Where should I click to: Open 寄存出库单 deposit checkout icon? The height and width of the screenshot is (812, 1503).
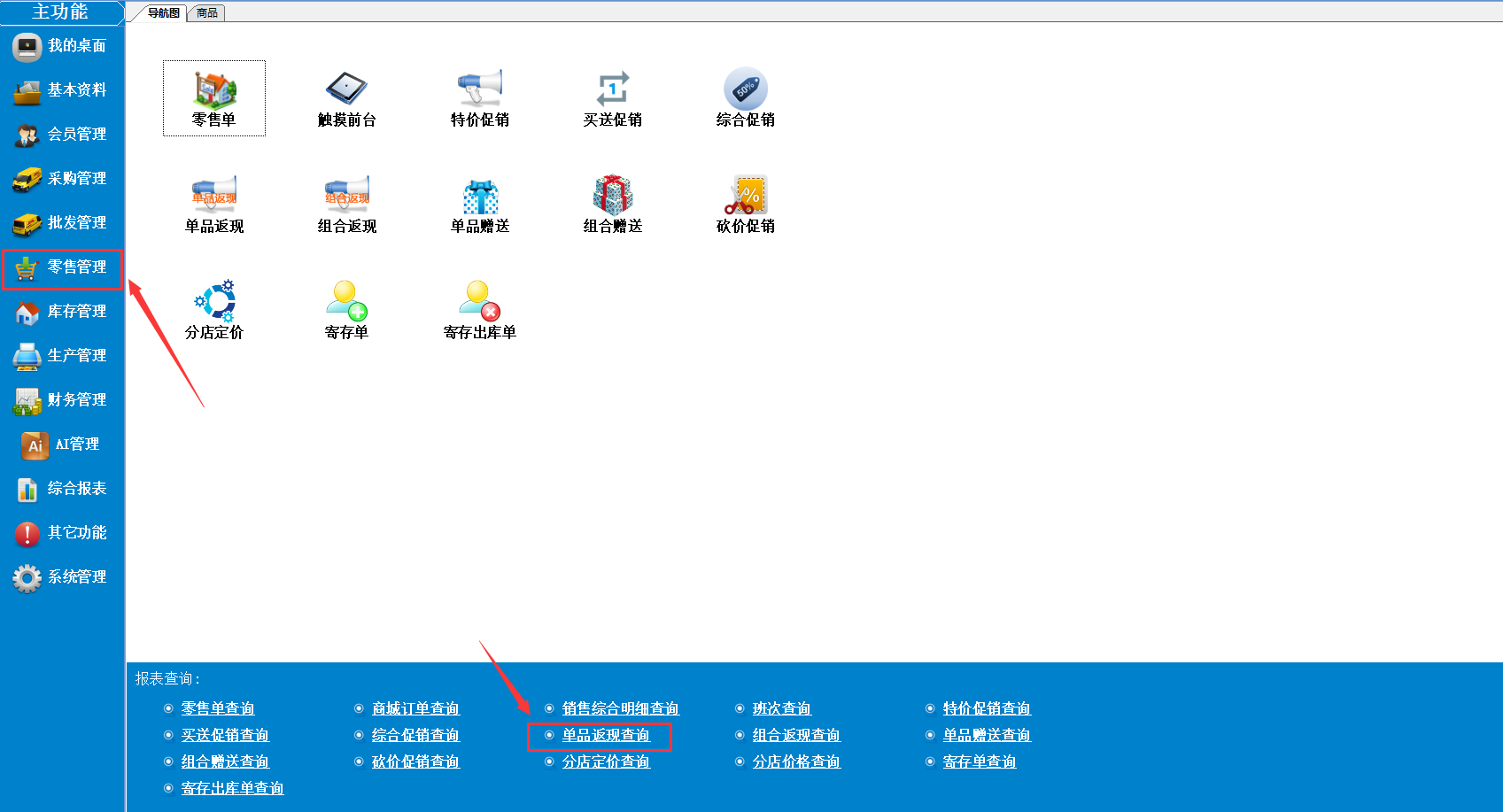pyautogui.click(x=480, y=311)
